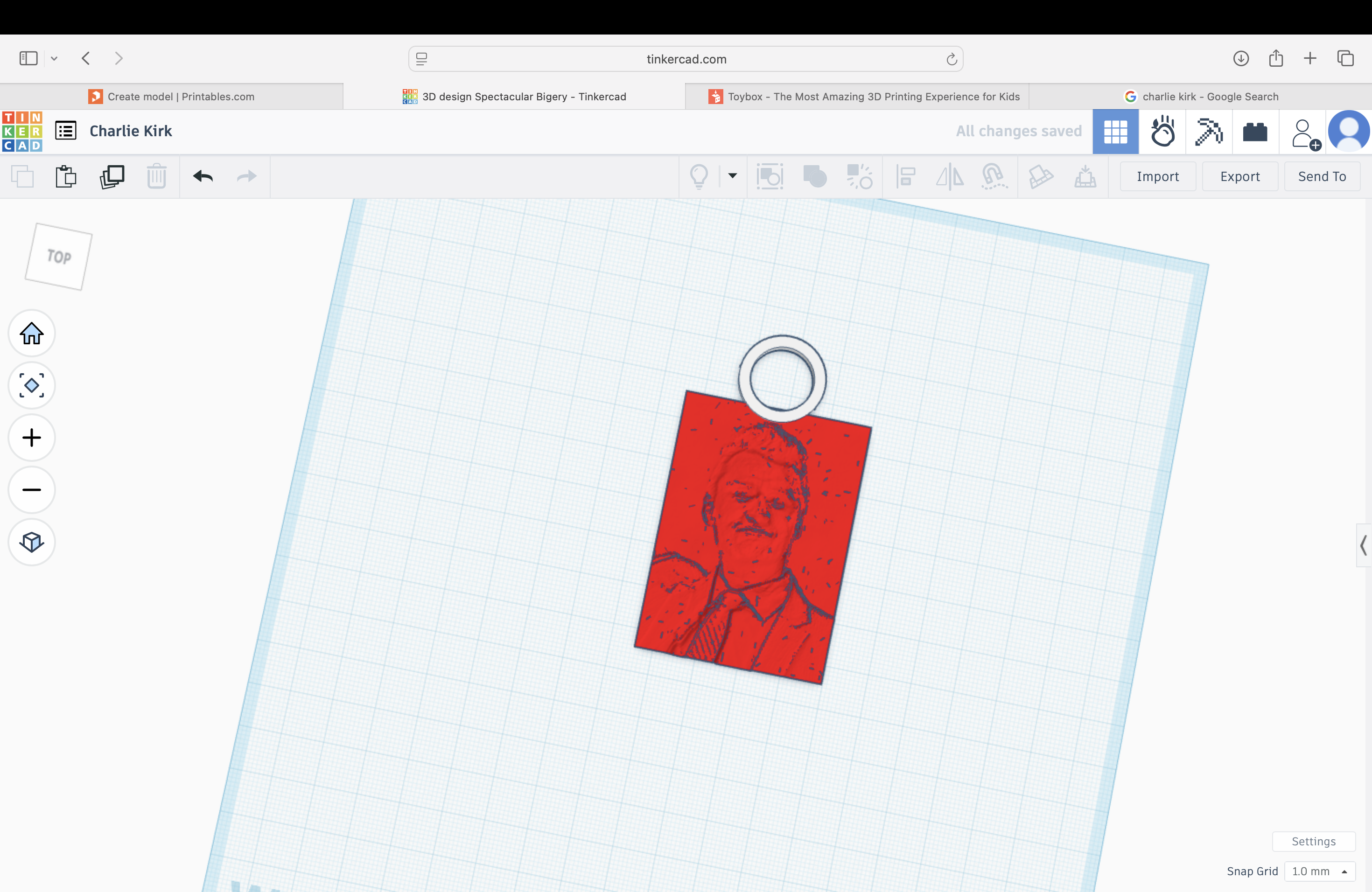Open a new browser tab

[x=1310, y=58]
